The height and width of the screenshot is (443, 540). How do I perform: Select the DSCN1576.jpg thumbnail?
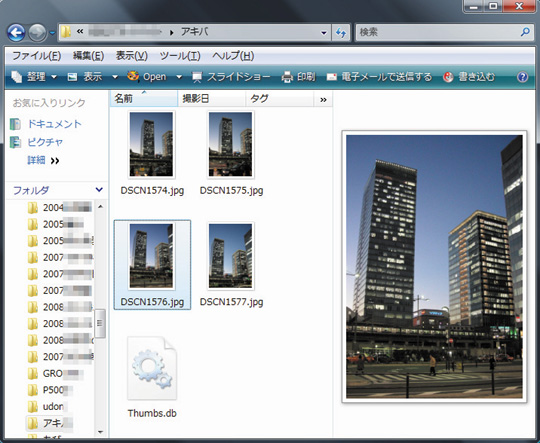tap(152, 256)
